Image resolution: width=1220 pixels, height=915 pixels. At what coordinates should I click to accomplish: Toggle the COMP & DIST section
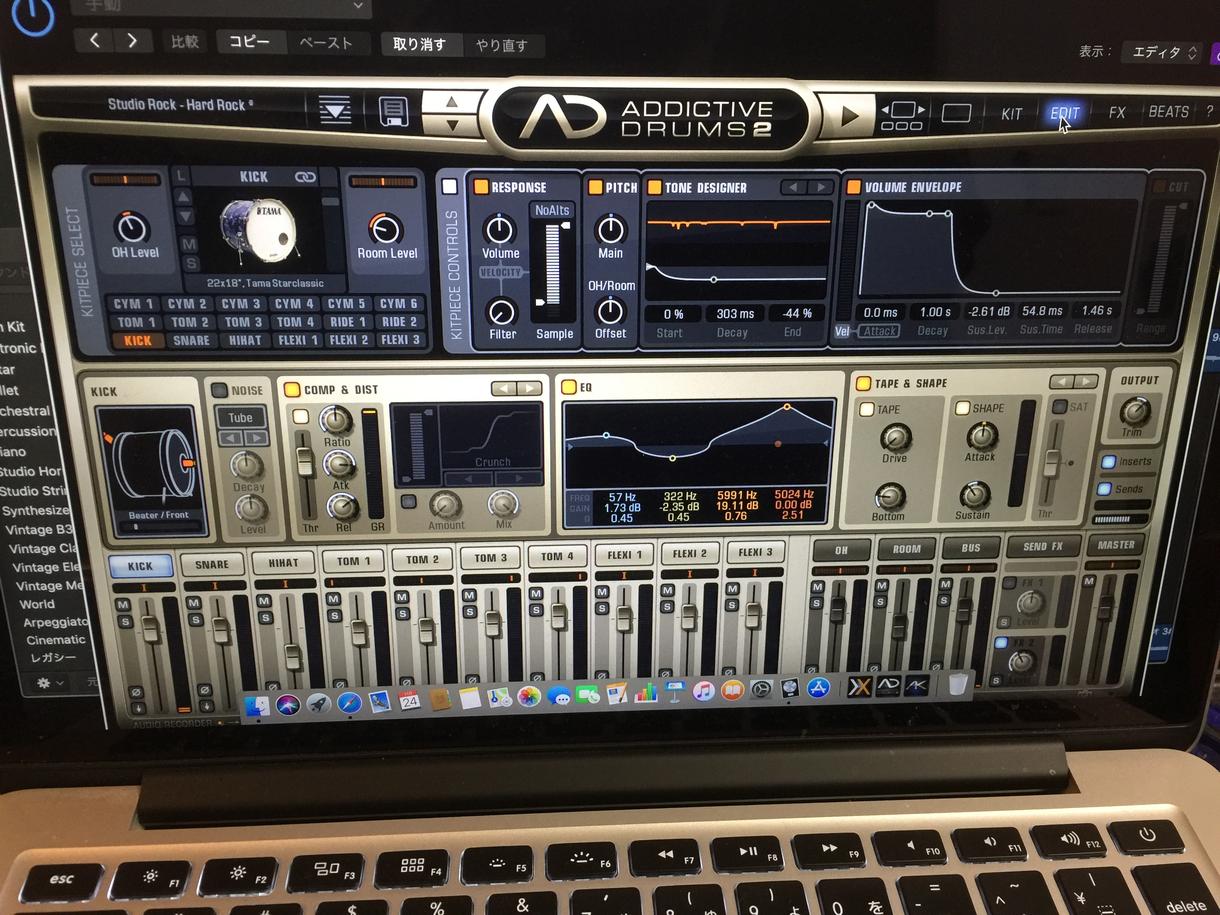(292, 389)
